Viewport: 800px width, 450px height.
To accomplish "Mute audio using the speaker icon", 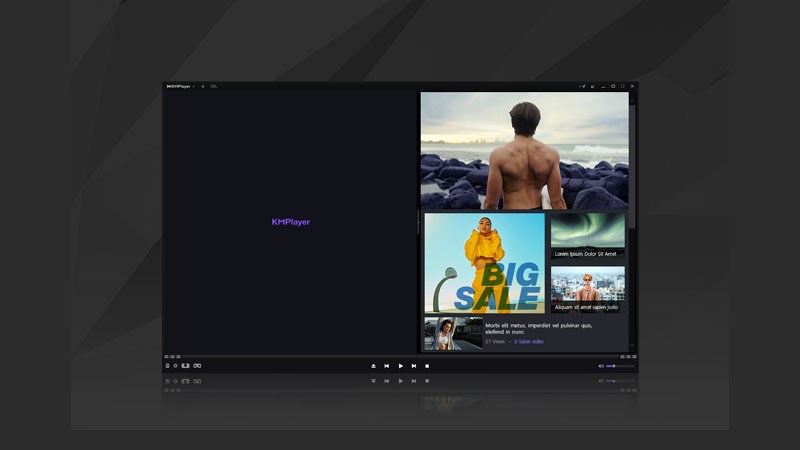I will coord(601,366).
